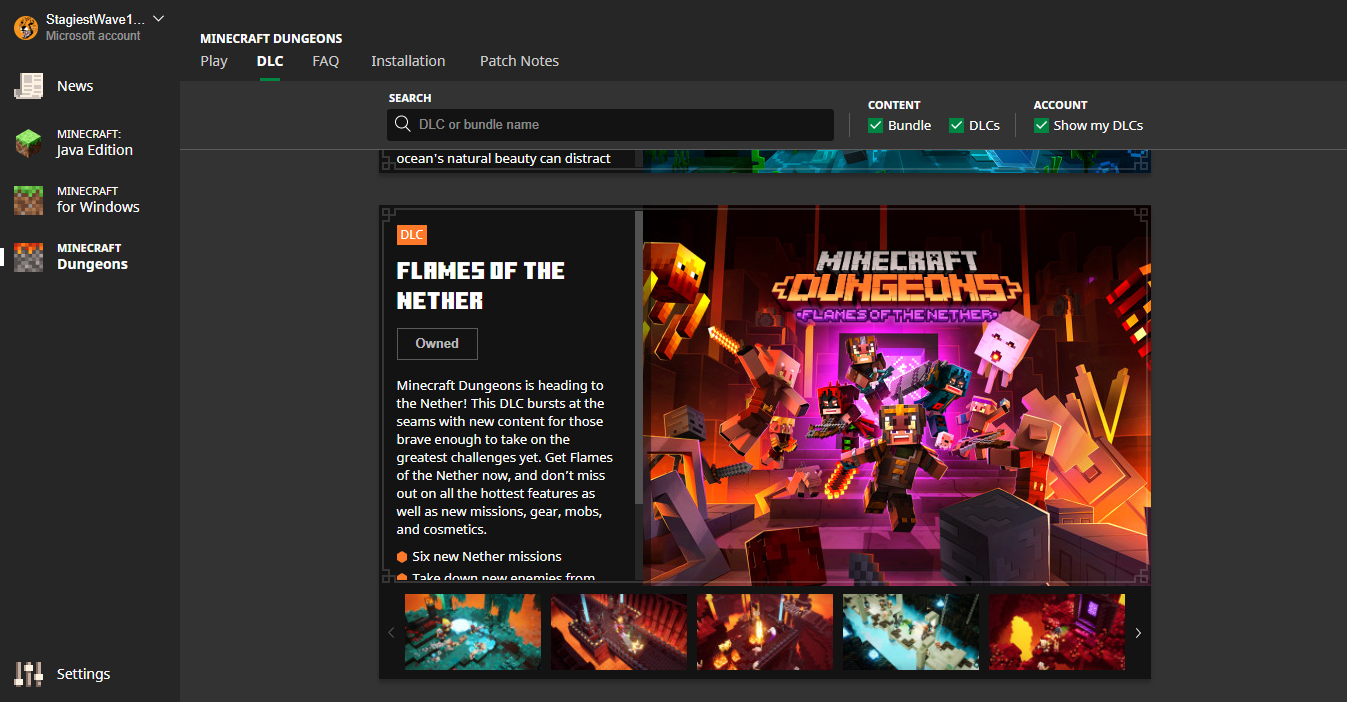This screenshot has width=1347, height=702.
Task: Open the second red fortress screenshot thumbnail
Action: coord(619,632)
